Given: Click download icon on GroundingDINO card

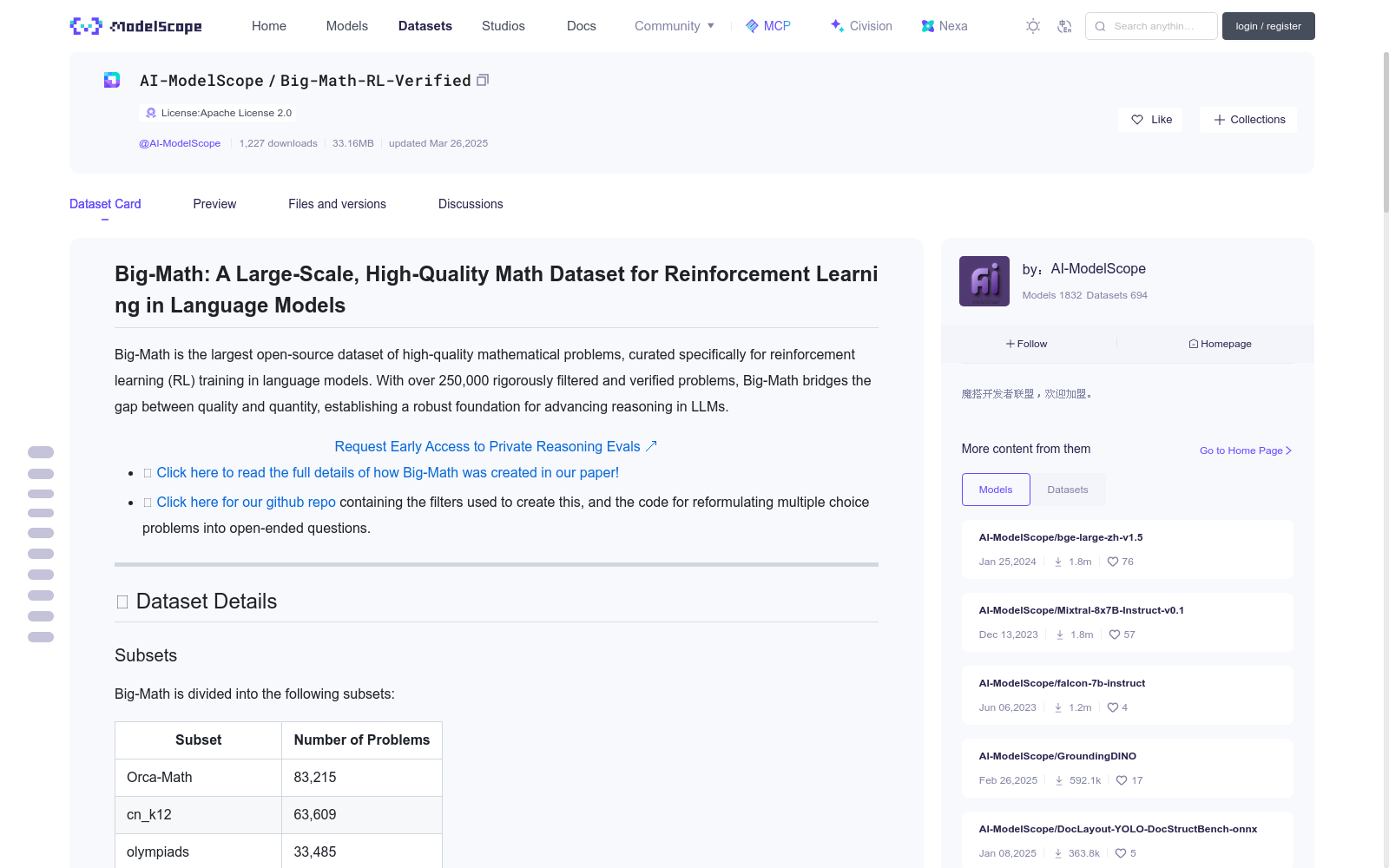Looking at the screenshot, I should (x=1059, y=780).
